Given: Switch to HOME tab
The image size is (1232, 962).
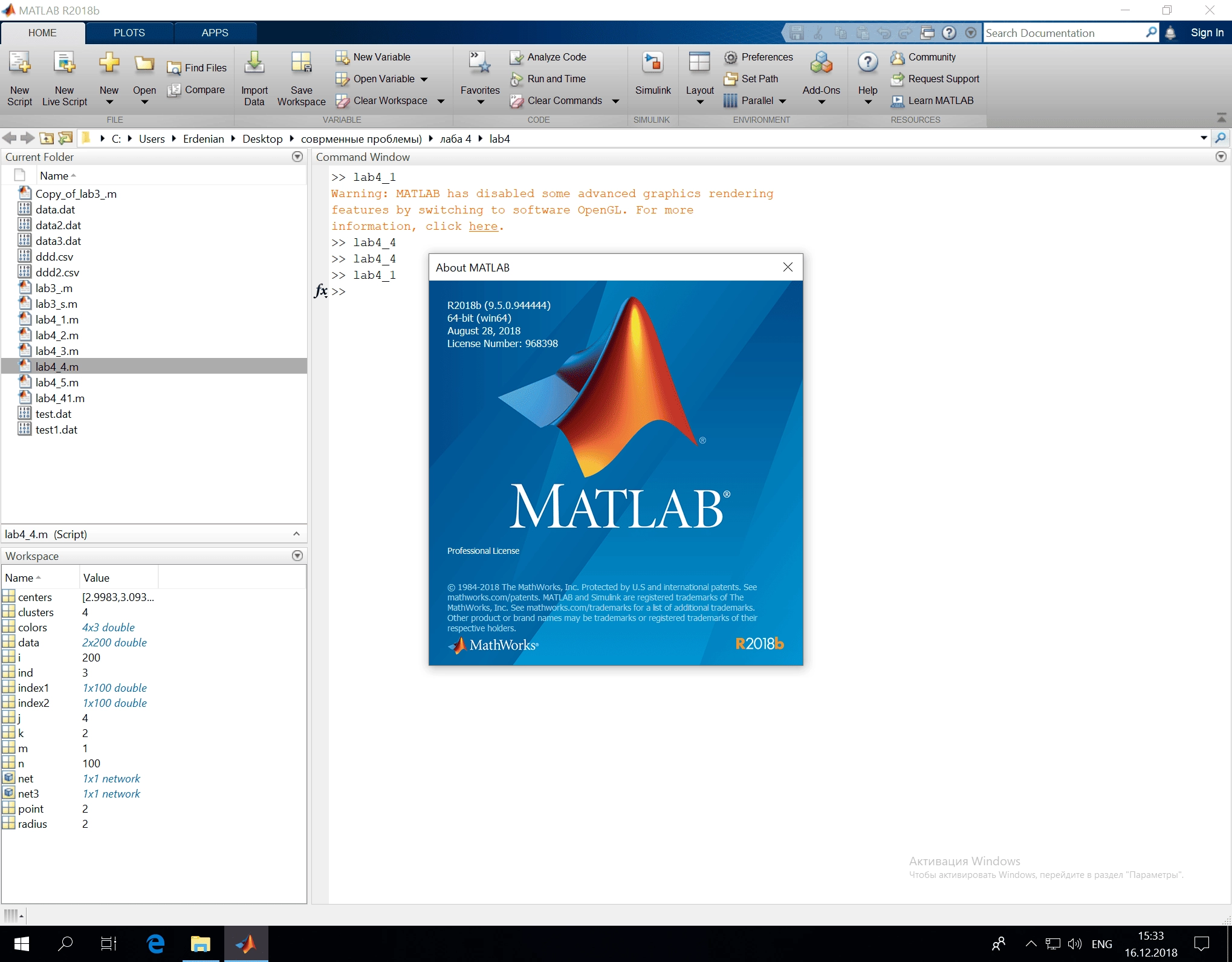Looking at the screenshot, I should tap(42, 33).
